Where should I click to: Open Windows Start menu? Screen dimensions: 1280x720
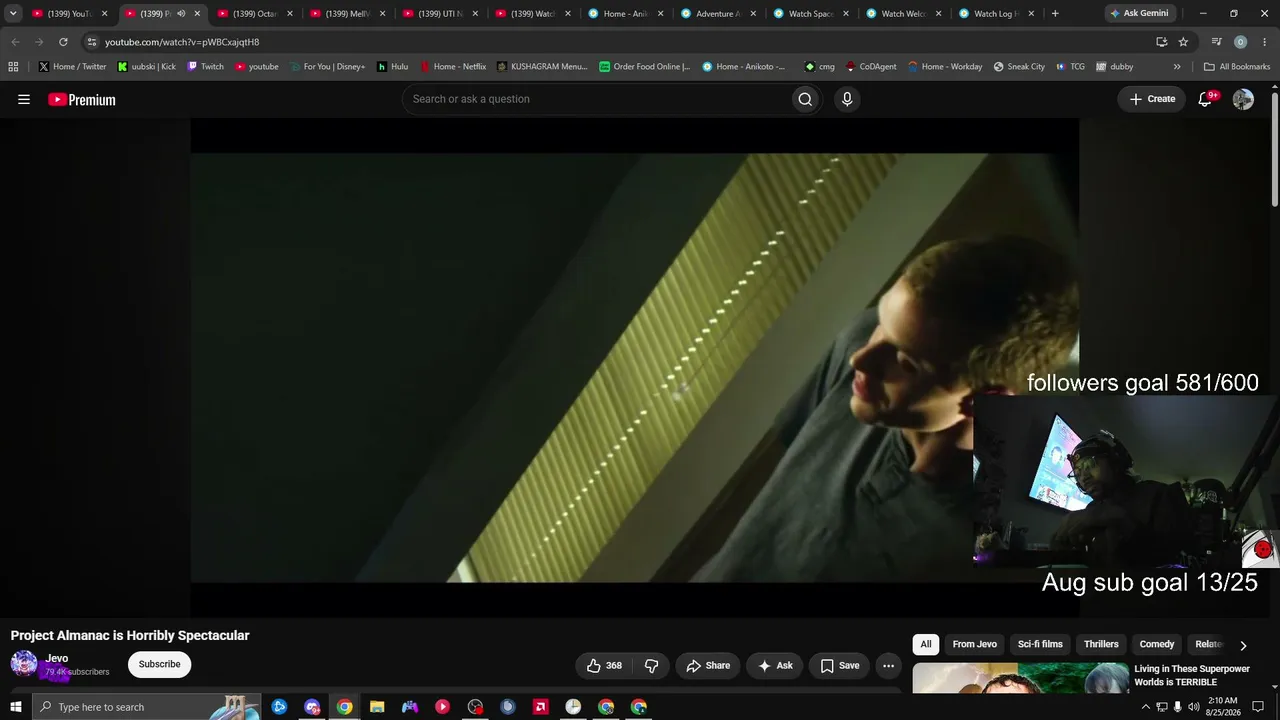pyautogui.click(x=16, y=707)
